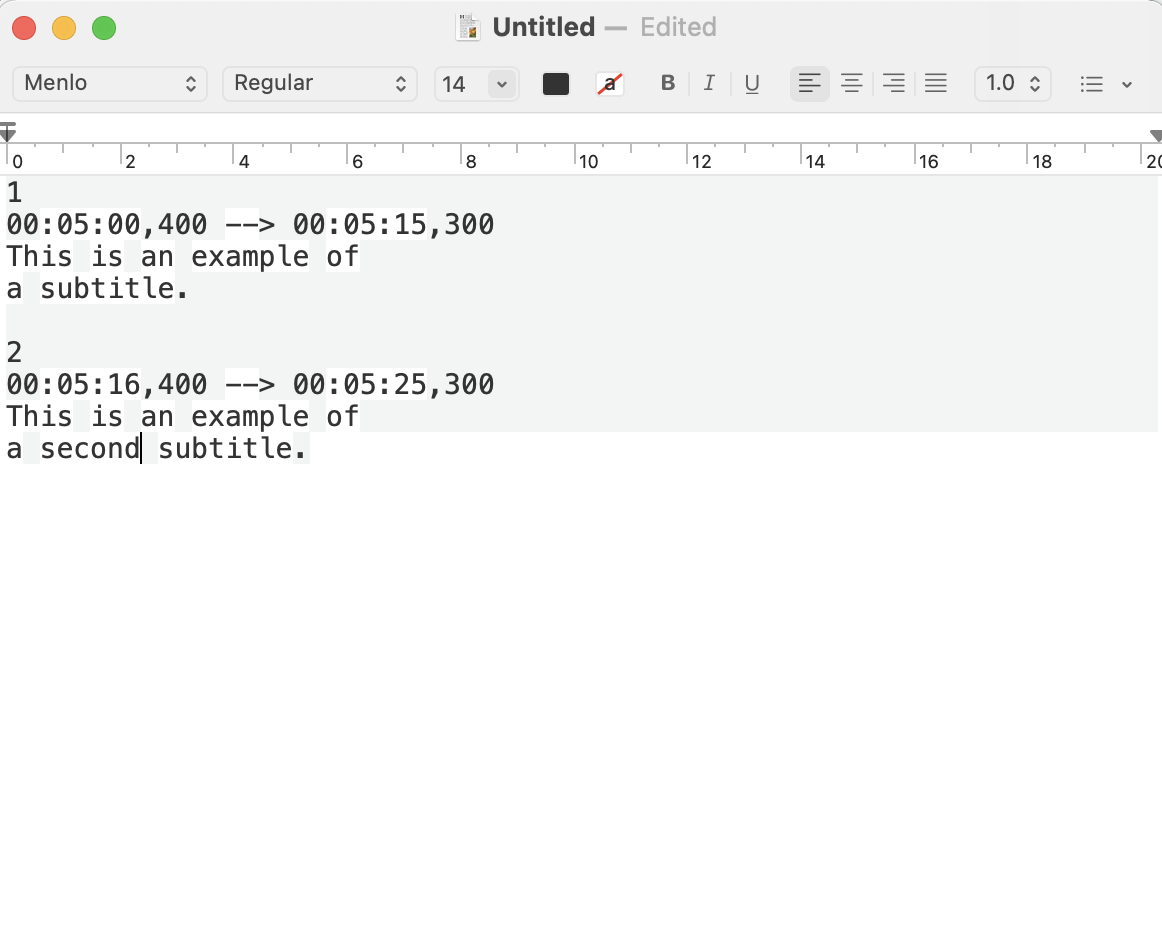Open the text background color picker

pyautogui.click(x=610, y=83)
